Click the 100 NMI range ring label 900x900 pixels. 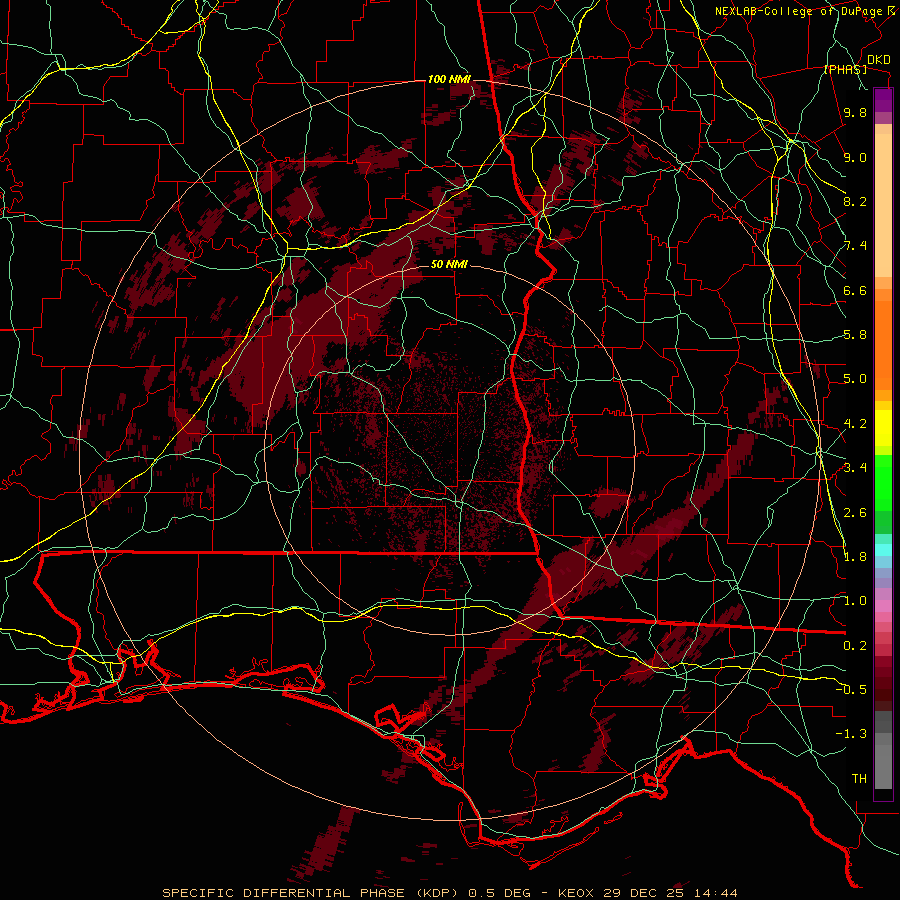449,79
